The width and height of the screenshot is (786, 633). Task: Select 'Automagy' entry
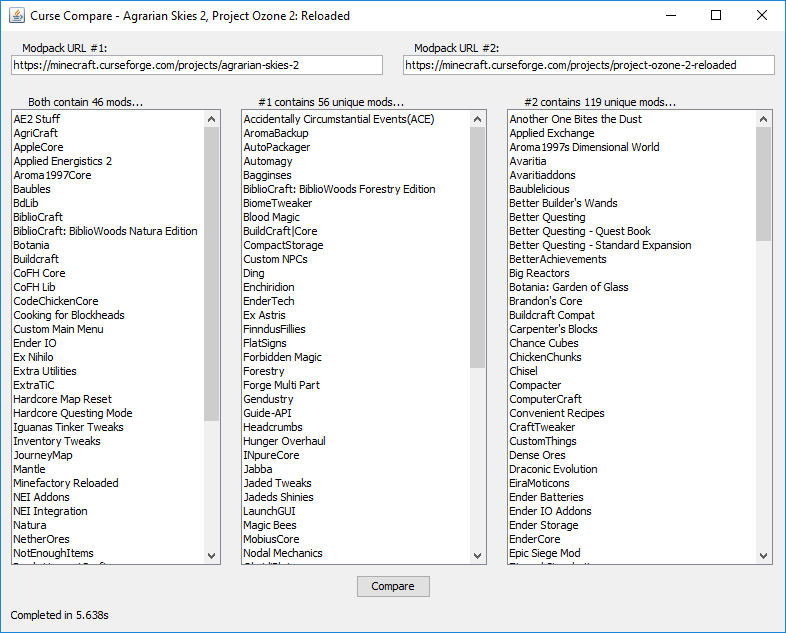[x=268, y=161]
